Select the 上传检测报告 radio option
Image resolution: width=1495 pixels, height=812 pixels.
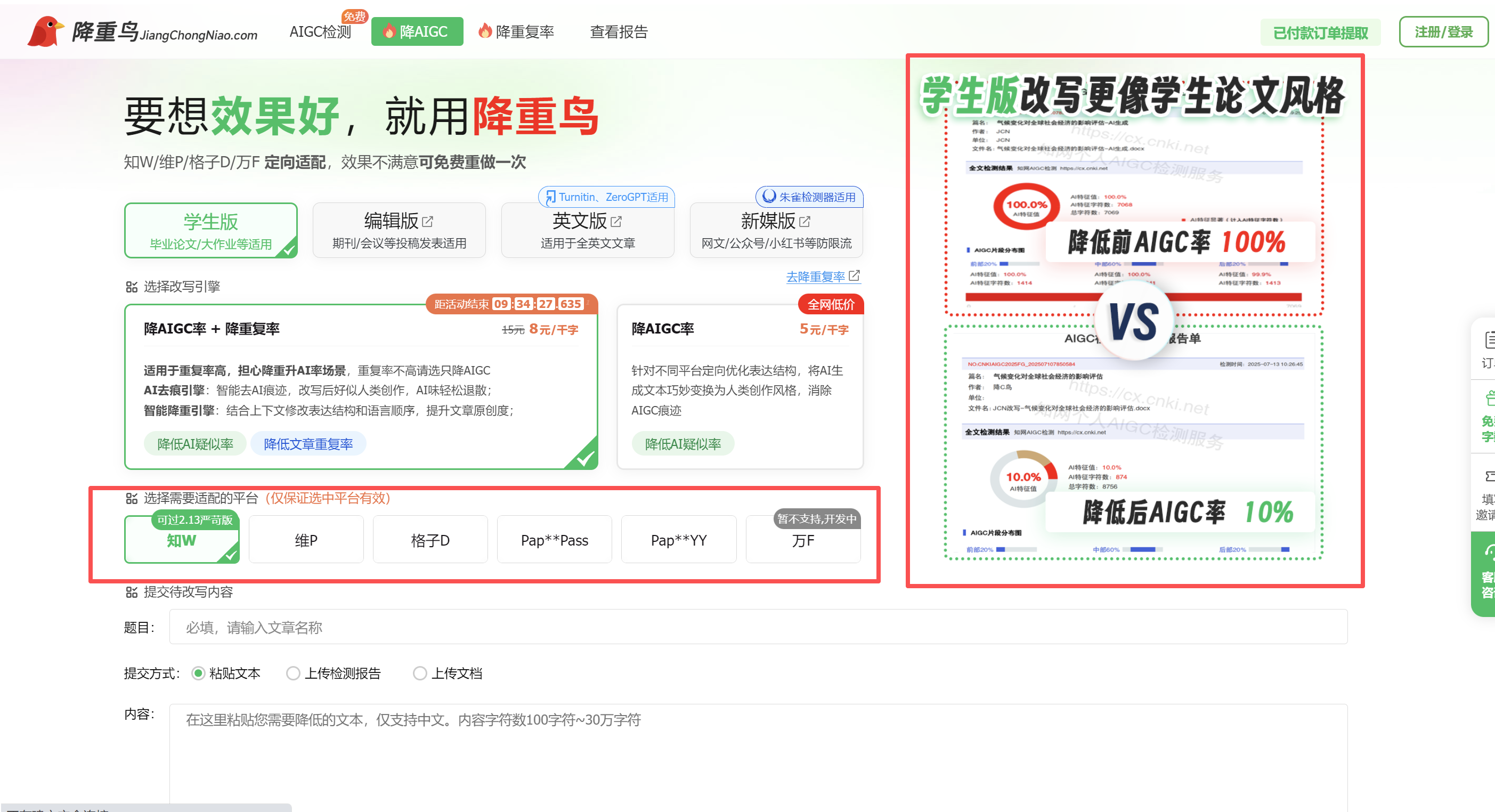(x=293, y=673)
